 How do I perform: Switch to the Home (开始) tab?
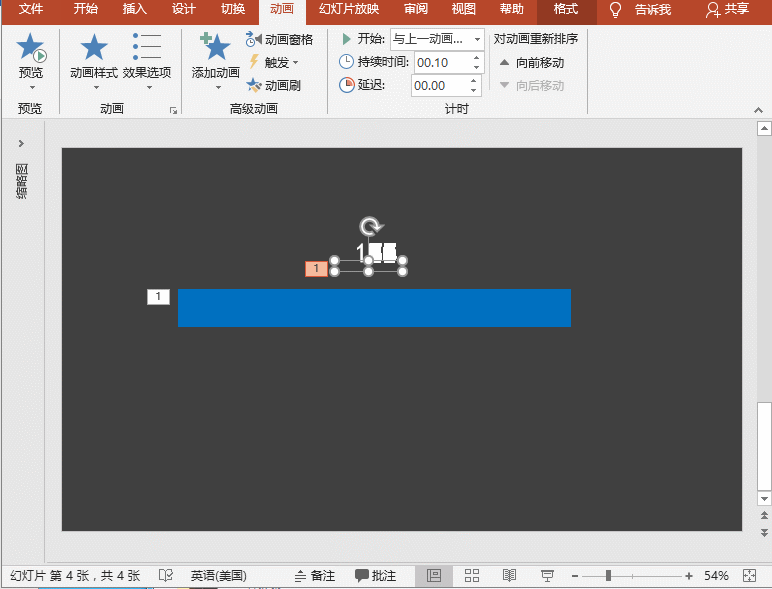coord(86,9)
